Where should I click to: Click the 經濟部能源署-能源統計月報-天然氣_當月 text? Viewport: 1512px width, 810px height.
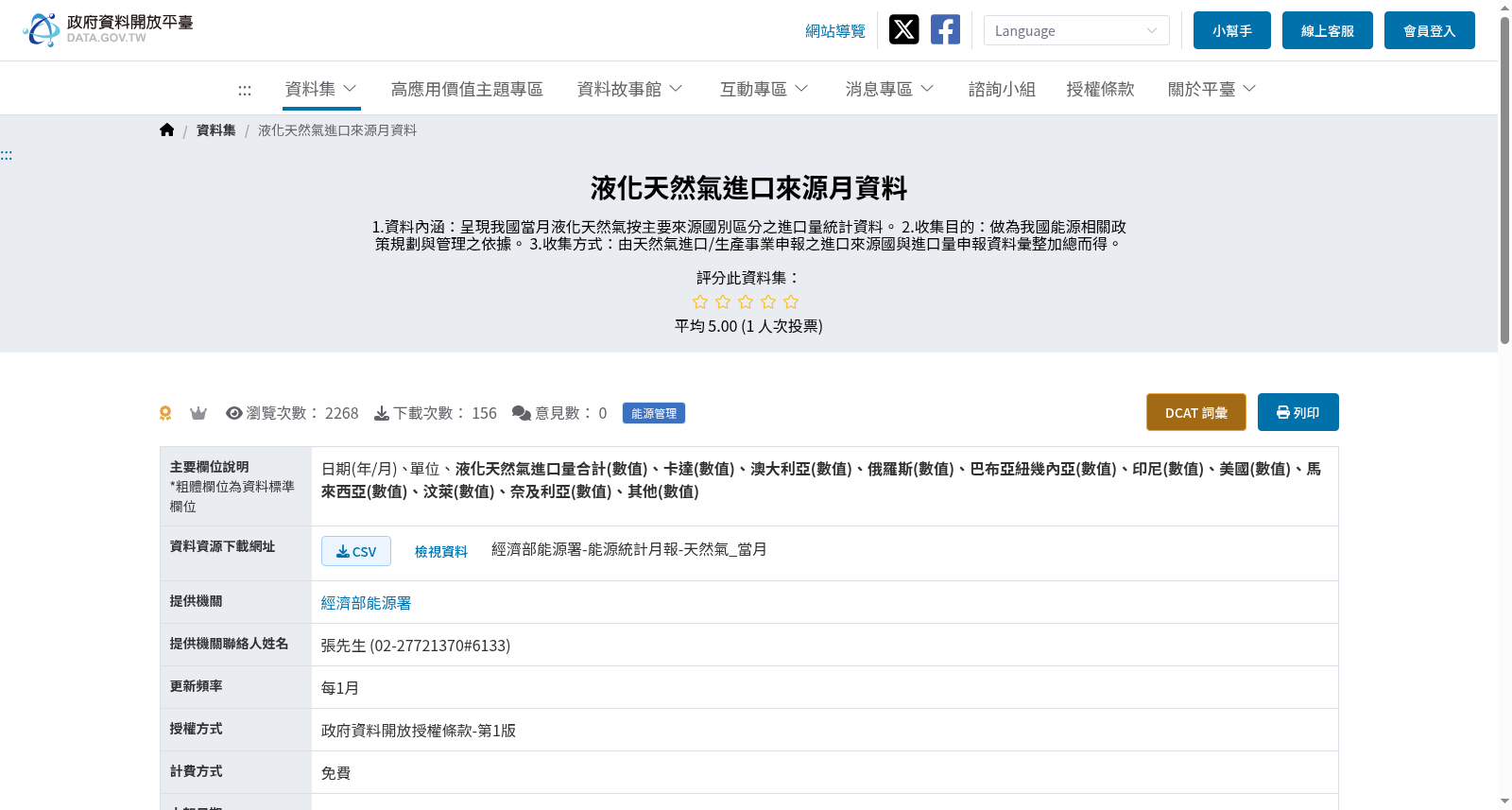click(x=629, y=549)
